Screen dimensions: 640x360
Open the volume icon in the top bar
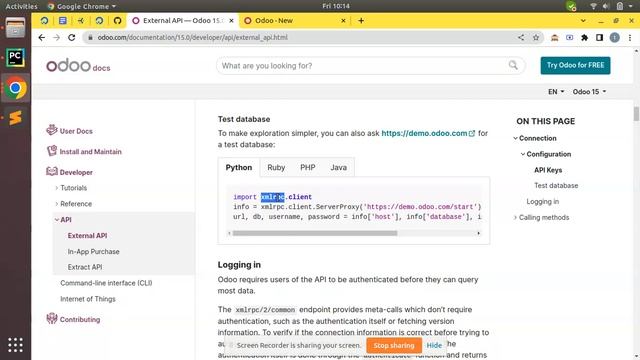tap(606, 6)
